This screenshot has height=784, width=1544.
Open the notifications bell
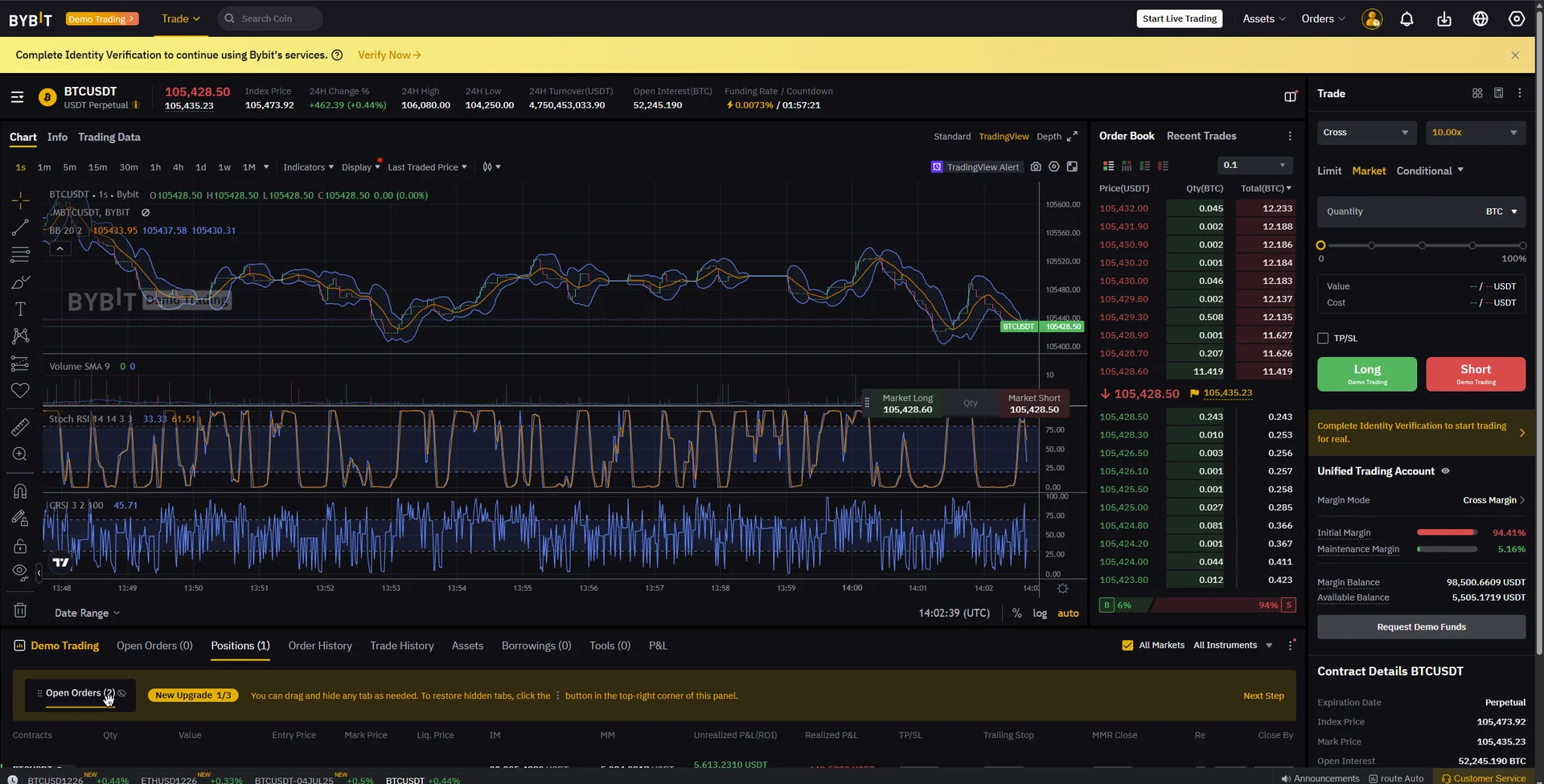[x=1406, y=19]
